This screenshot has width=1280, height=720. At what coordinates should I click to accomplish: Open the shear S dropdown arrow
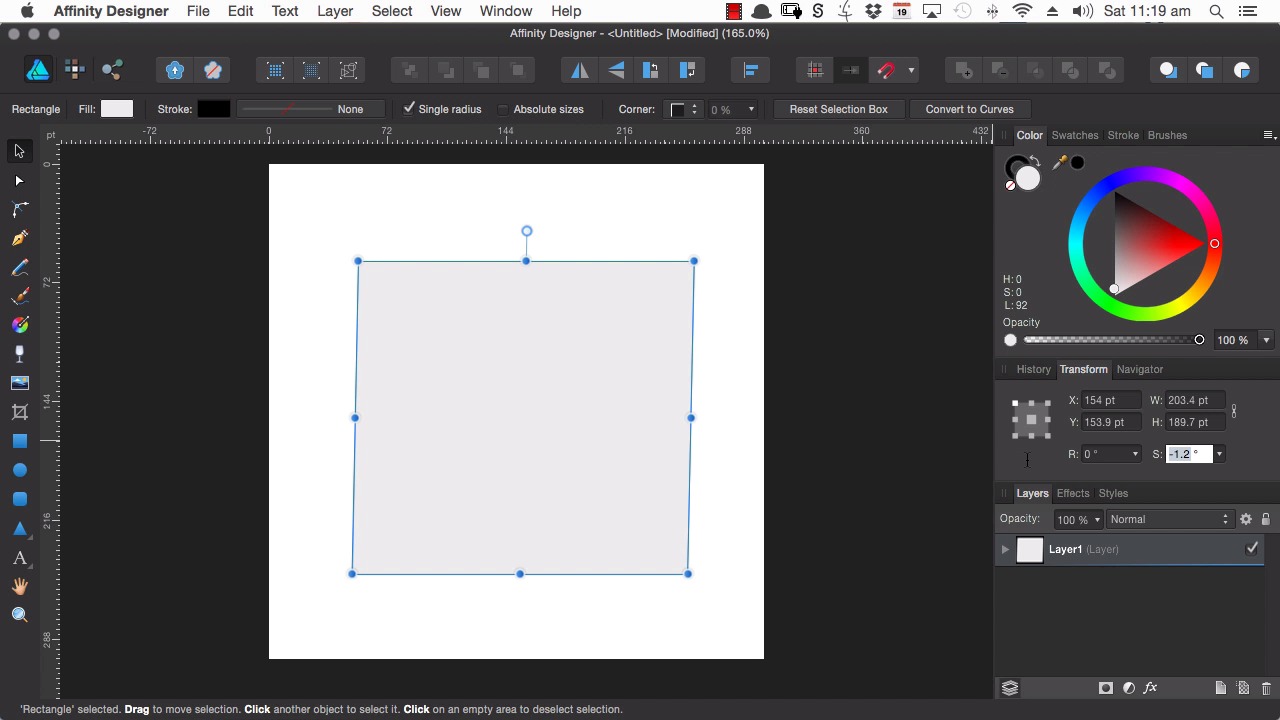point(1219,454)
